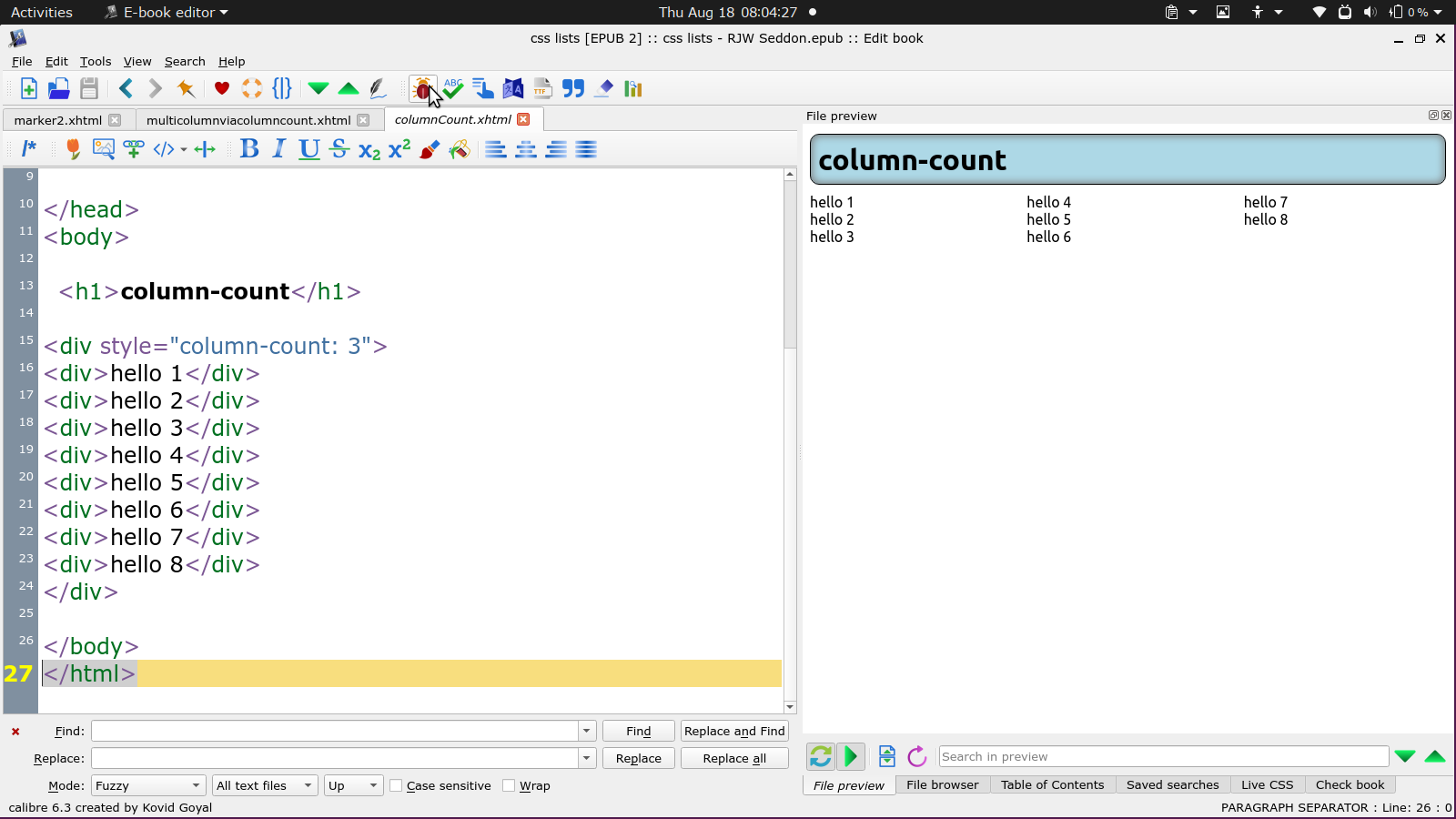
Task: Click the insert image icon
Action: 104,149
